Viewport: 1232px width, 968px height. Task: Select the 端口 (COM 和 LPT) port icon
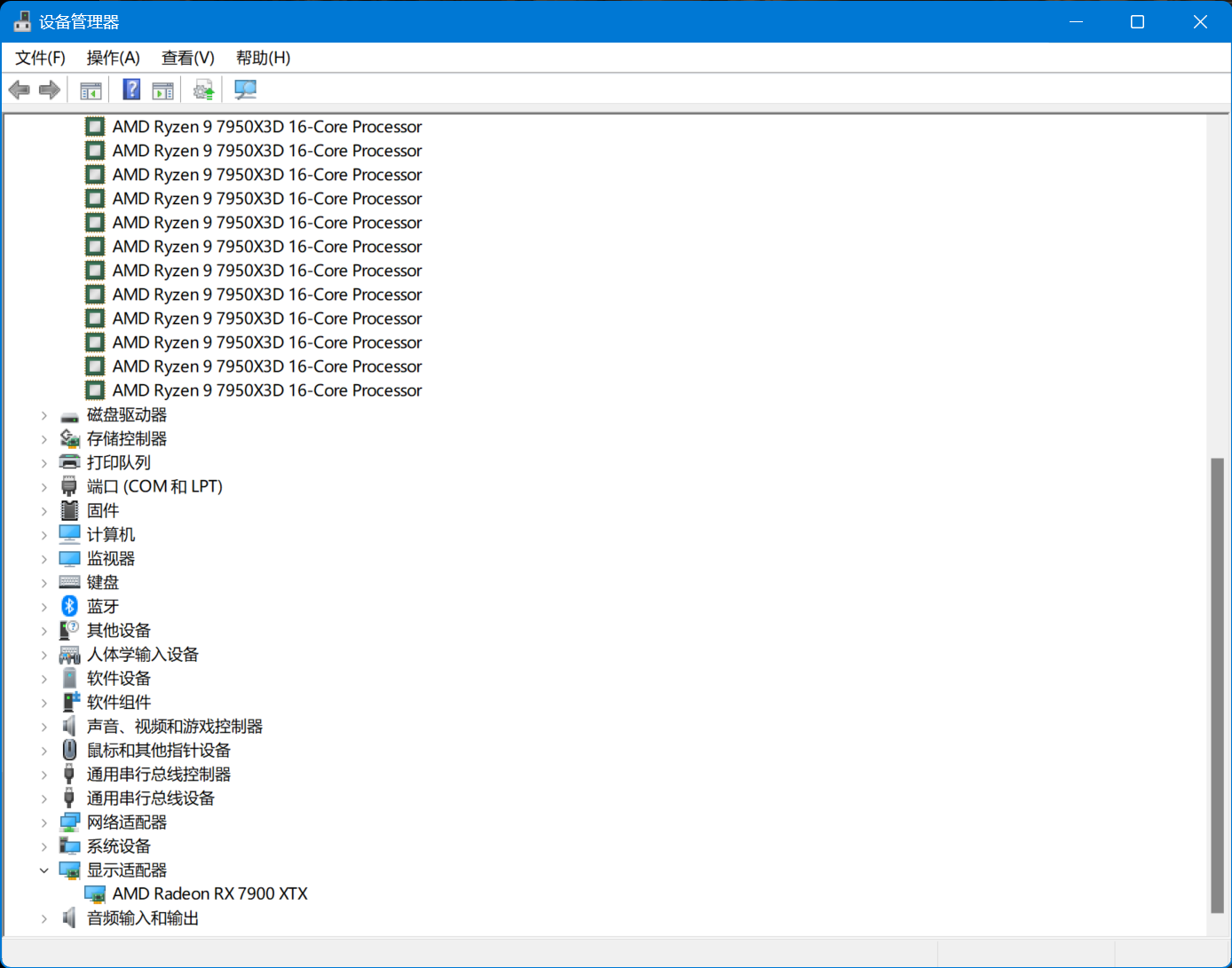pos(69,486)
